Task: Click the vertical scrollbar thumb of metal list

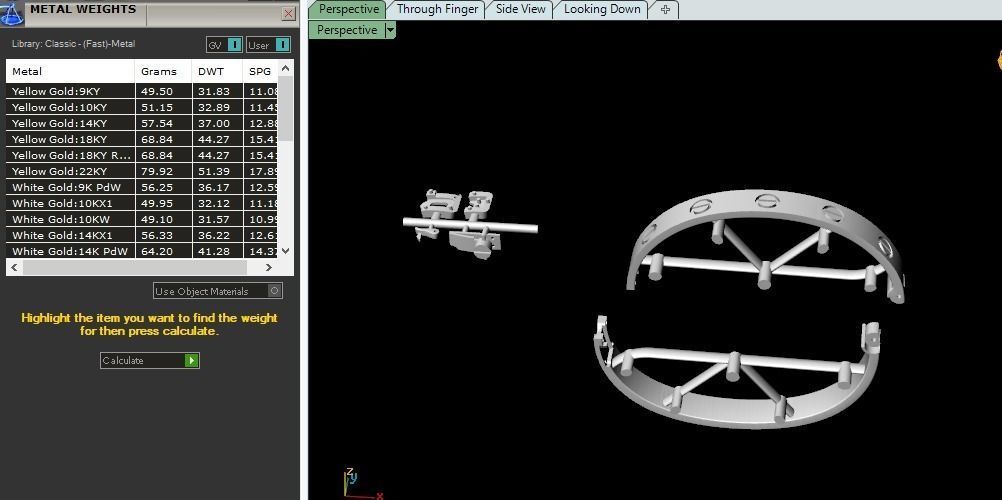Action: click(x=286, y=109)
